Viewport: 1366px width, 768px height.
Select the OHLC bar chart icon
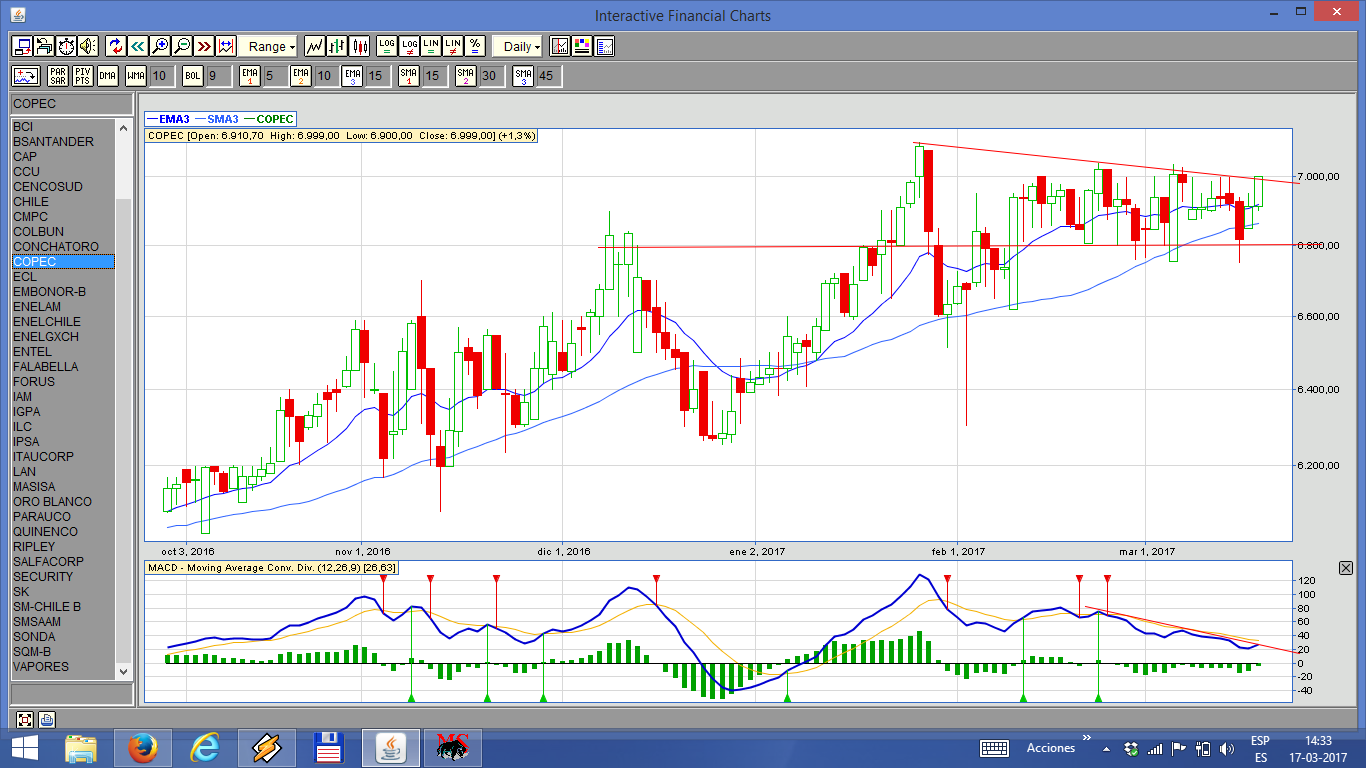click(x=337, y=46)
